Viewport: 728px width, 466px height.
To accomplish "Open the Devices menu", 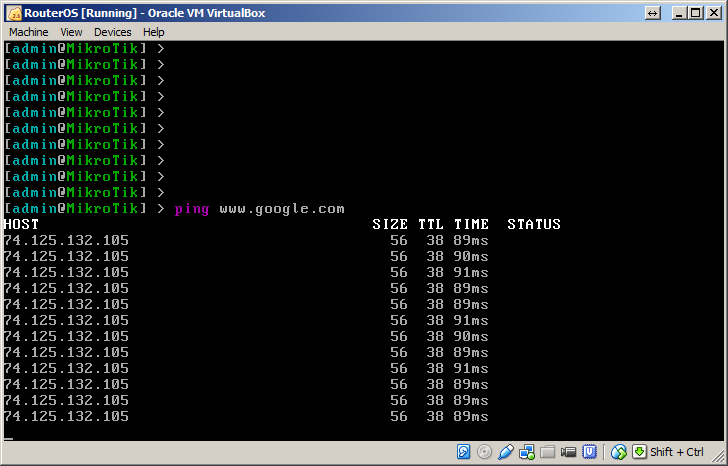I will (112, 32).
